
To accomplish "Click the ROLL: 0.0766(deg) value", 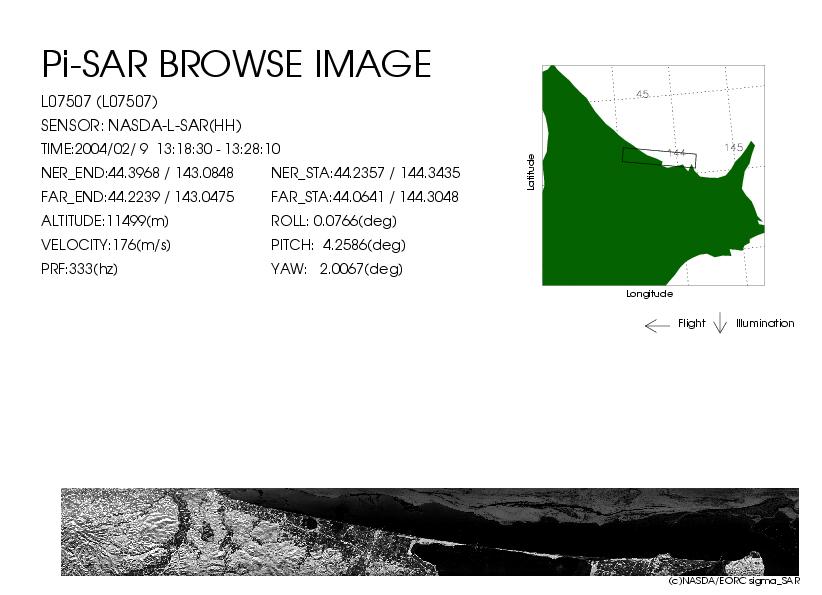I will [334, 221].
